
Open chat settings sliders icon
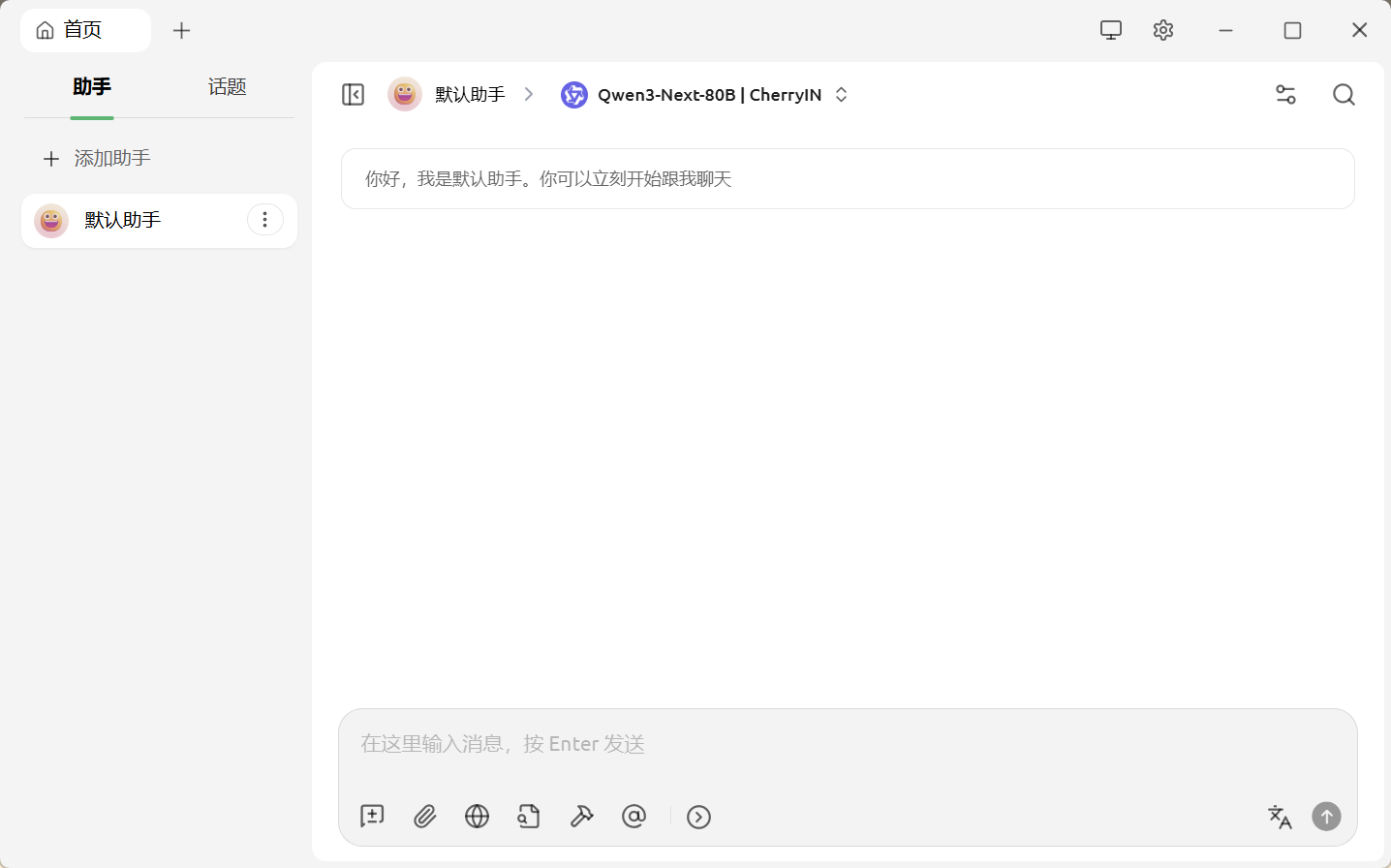pyautogui.click(x=1285, y=94)
